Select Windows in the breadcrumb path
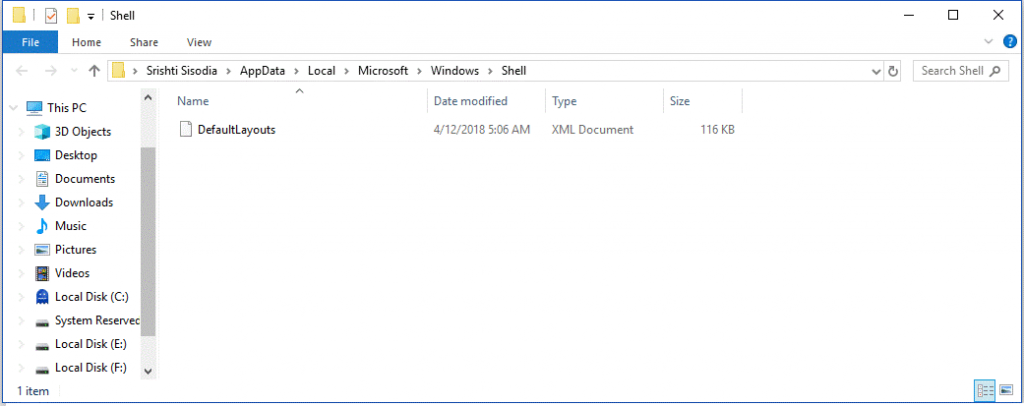The image size is (1024, 406). pos(455,71)
